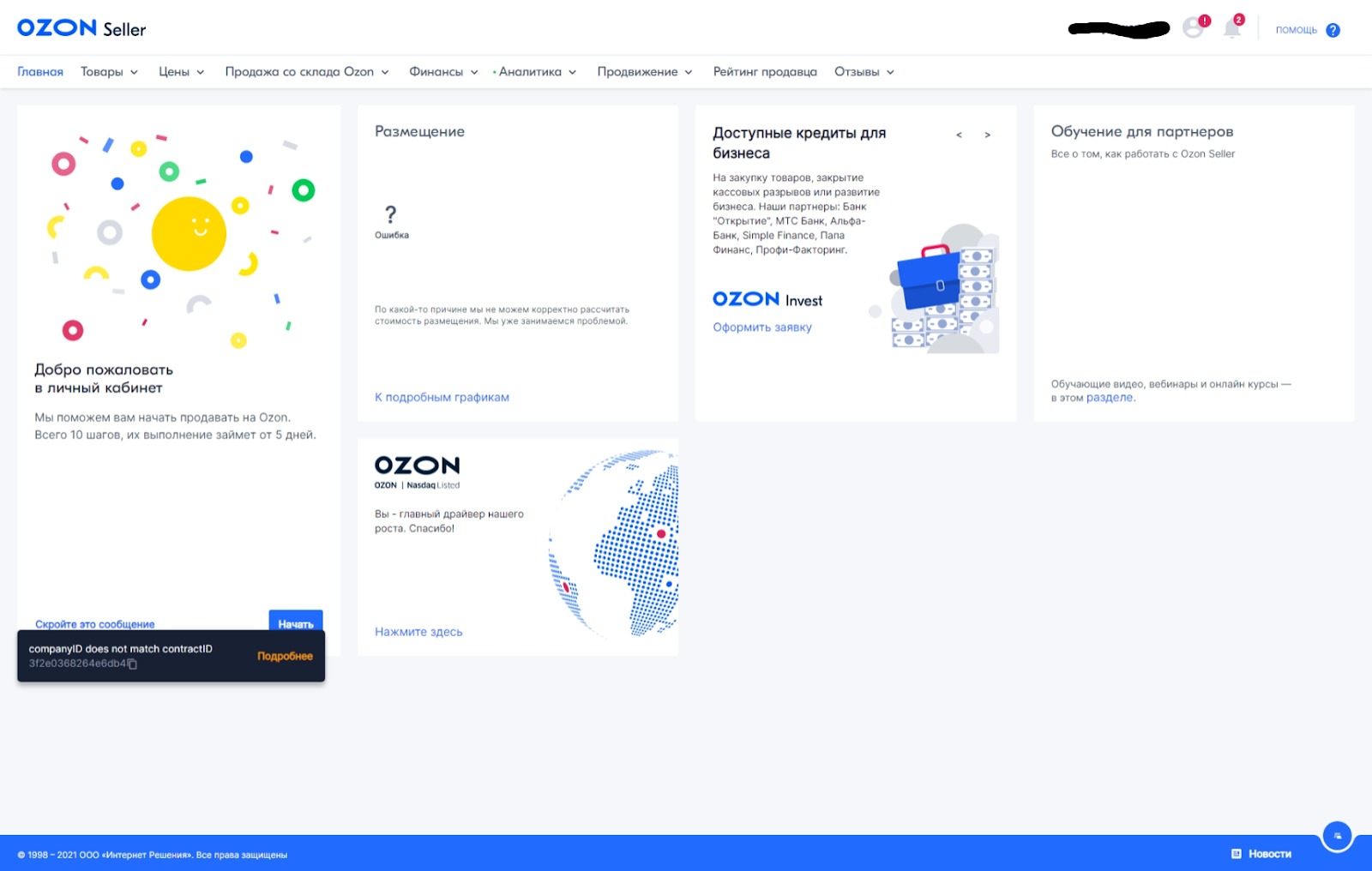Click the Новости icon in footer
The width and height of the screenshot is (1372, 871).
(1237, 854)
